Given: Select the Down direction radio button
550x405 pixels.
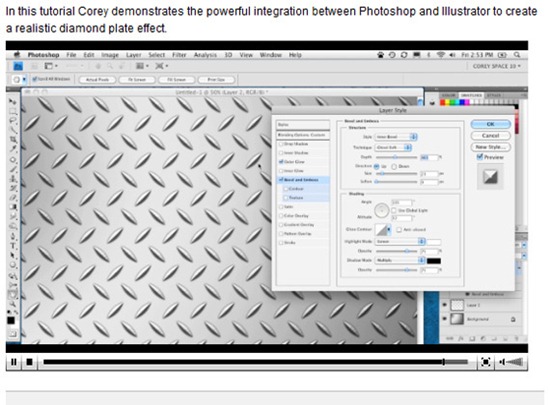Looking at the screenshot, I should (x=394, y=167).
